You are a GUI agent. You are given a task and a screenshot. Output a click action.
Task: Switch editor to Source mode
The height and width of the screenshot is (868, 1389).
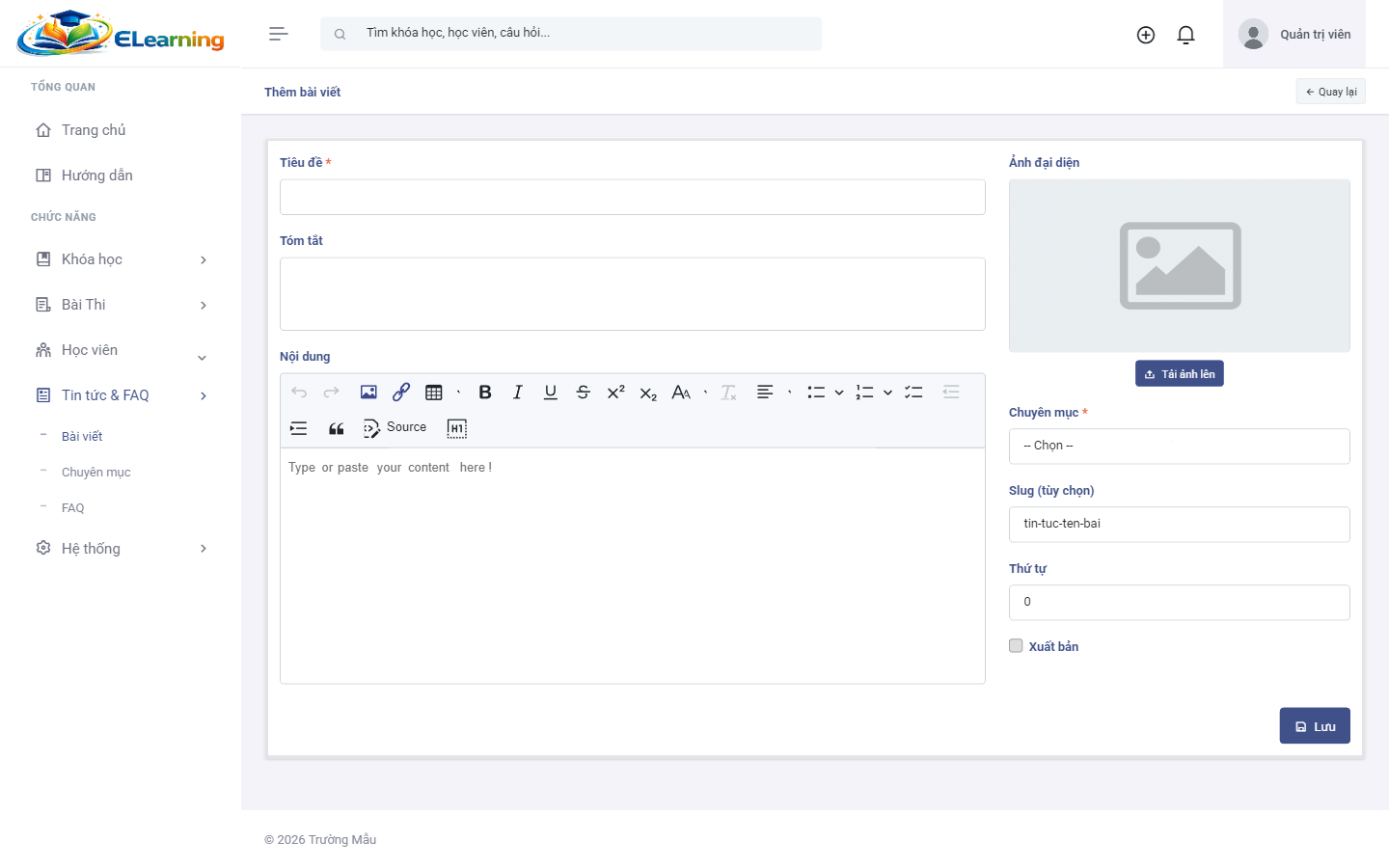click(x=395, y=428)
